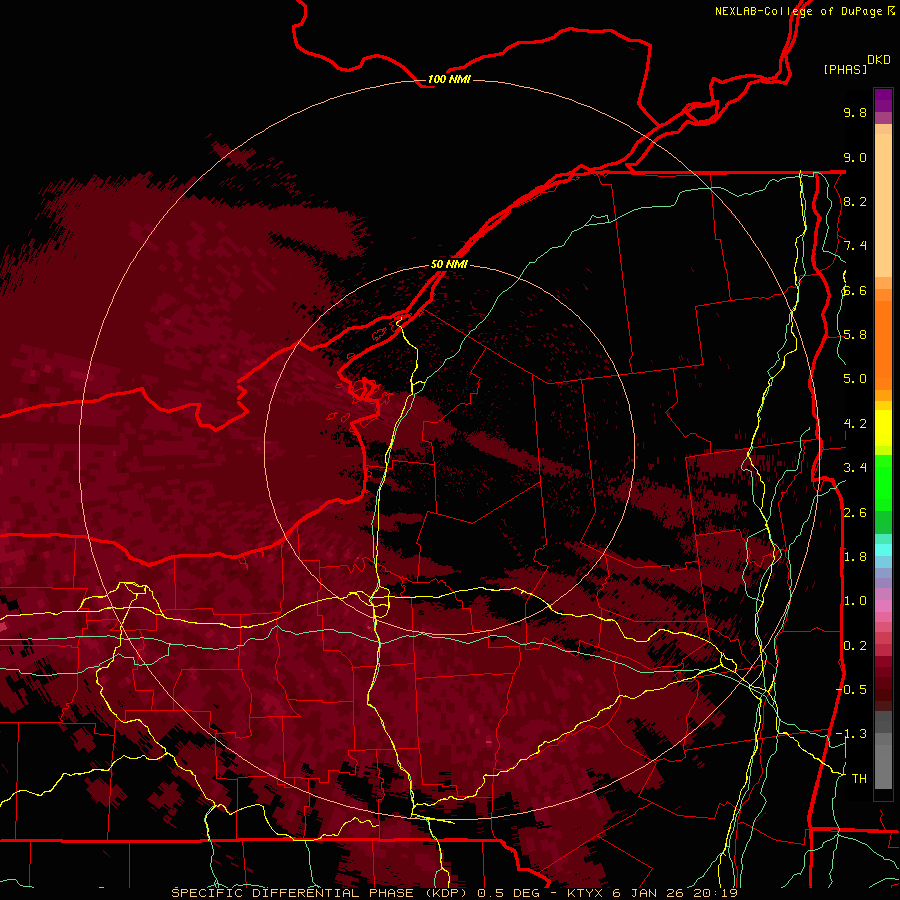Click the DKD units label above color scale
Screen dimensions: 900x900
tap(879, 60)
